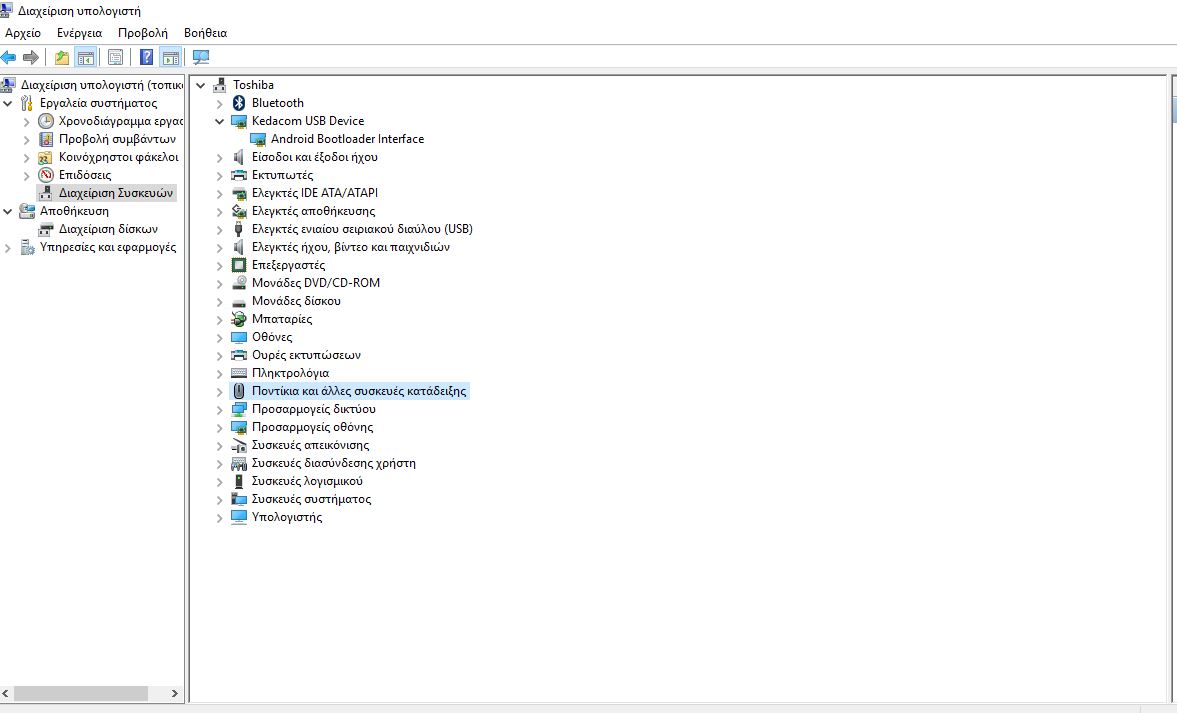Viewport: 1177px width, 713px height.
Task: Toggle the Show/Hide Action Pane button
Action: (x=171, y=57)
